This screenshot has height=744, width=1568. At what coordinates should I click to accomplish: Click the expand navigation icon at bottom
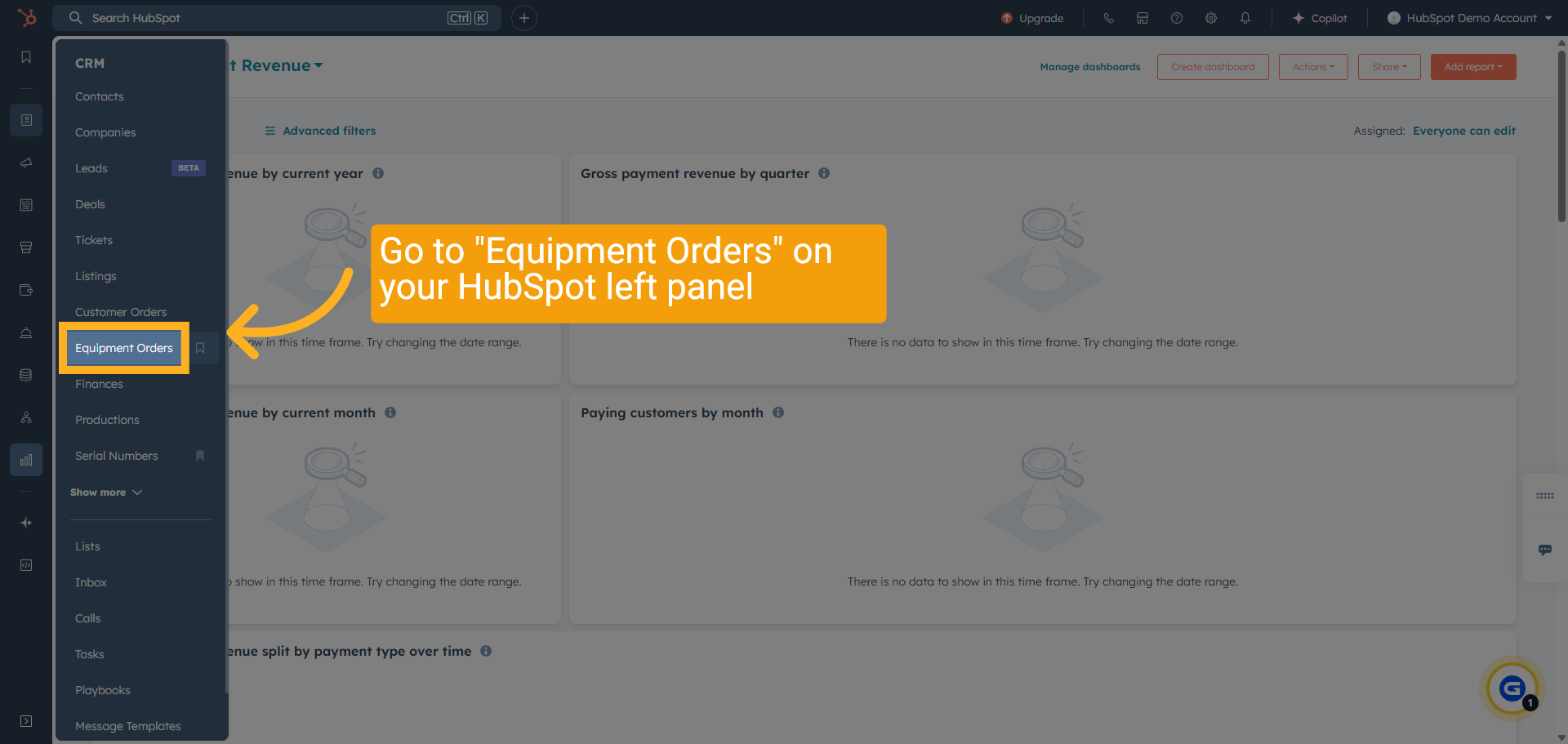pyautogui.click(x=26, y=721)
